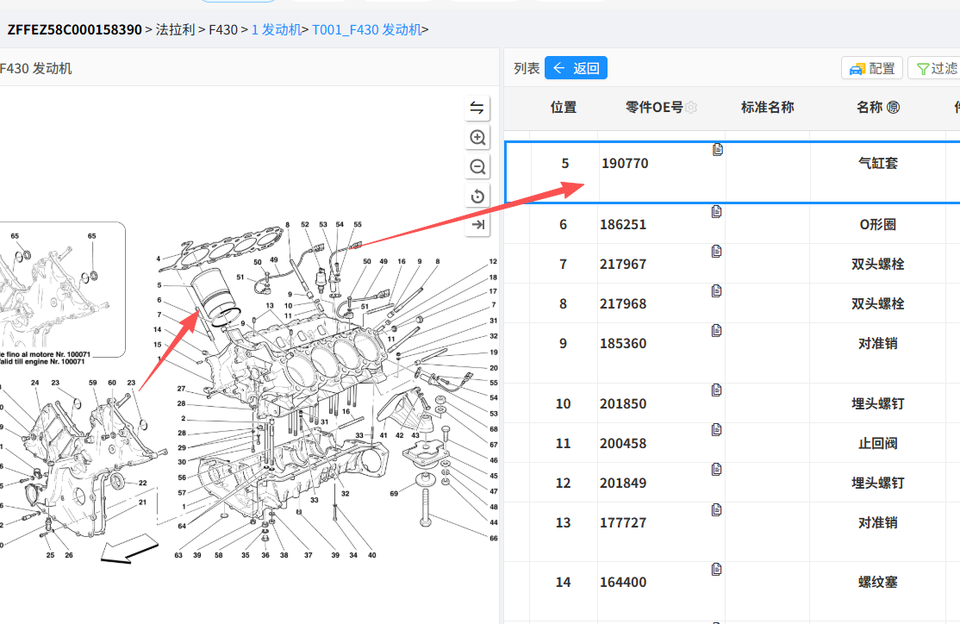The width and height of the screenshot is (960, 624).
Task: Open note icon for part 185360
Action: click(x=716, y=331)
